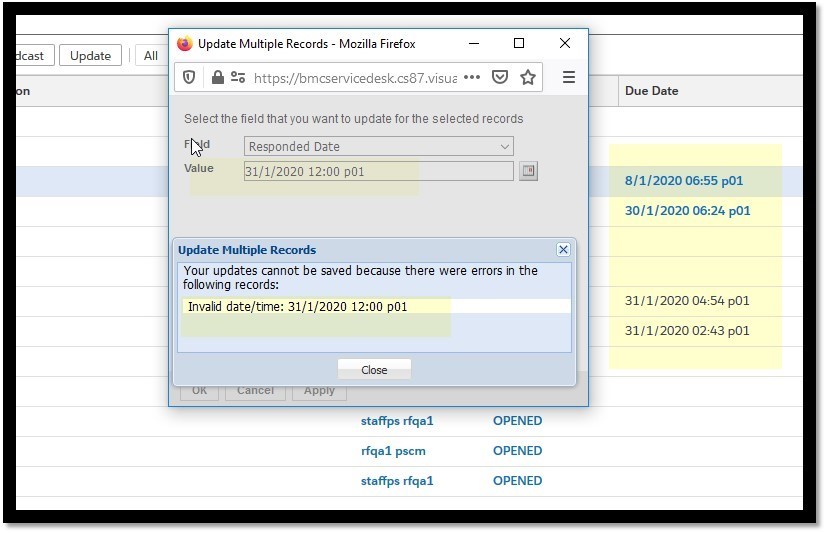Open the 30/1/2020 06:24 due date record
826x533 pixels.
coord(687,211)
